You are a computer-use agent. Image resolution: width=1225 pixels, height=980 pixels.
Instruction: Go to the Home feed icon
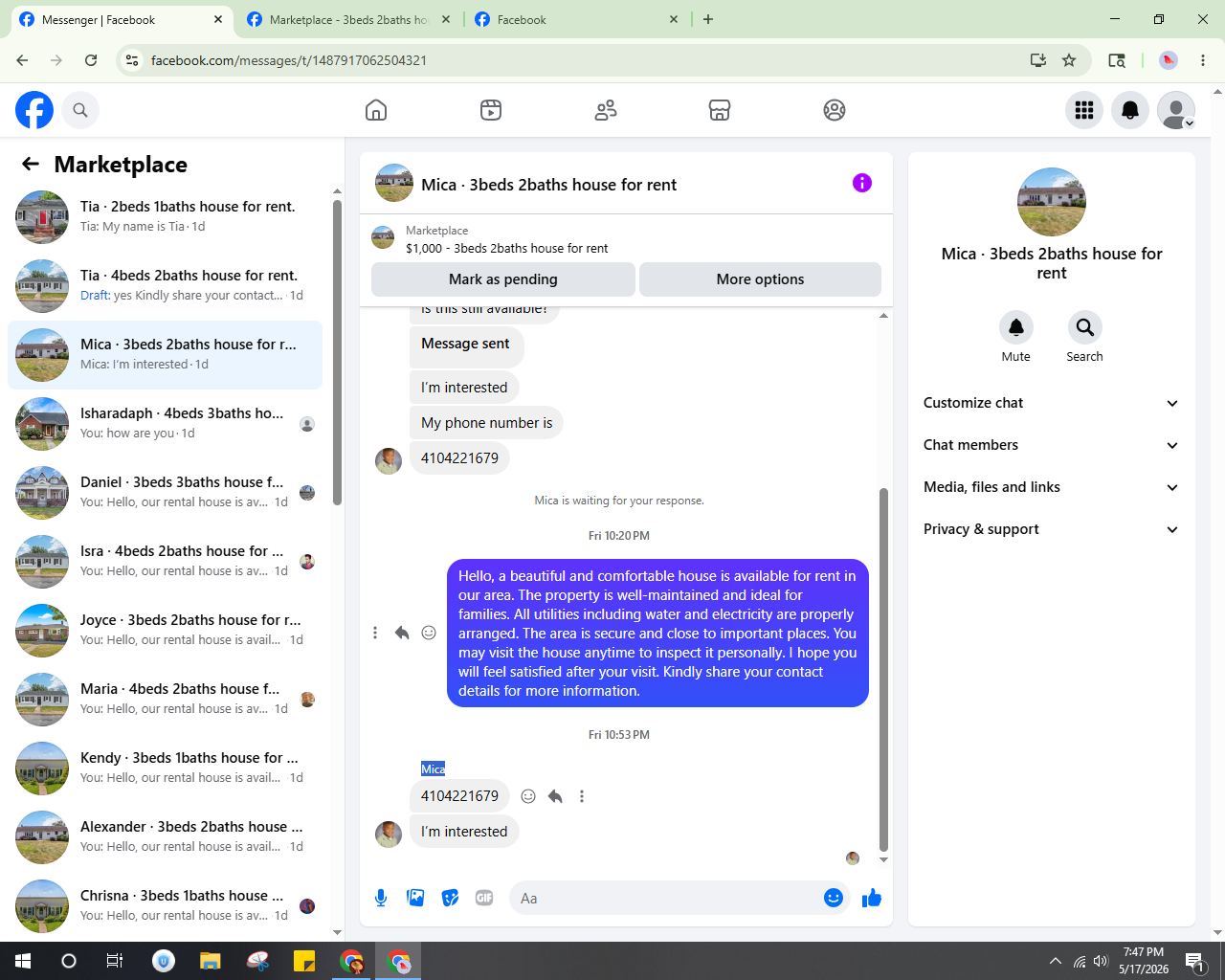coord(376,110)
